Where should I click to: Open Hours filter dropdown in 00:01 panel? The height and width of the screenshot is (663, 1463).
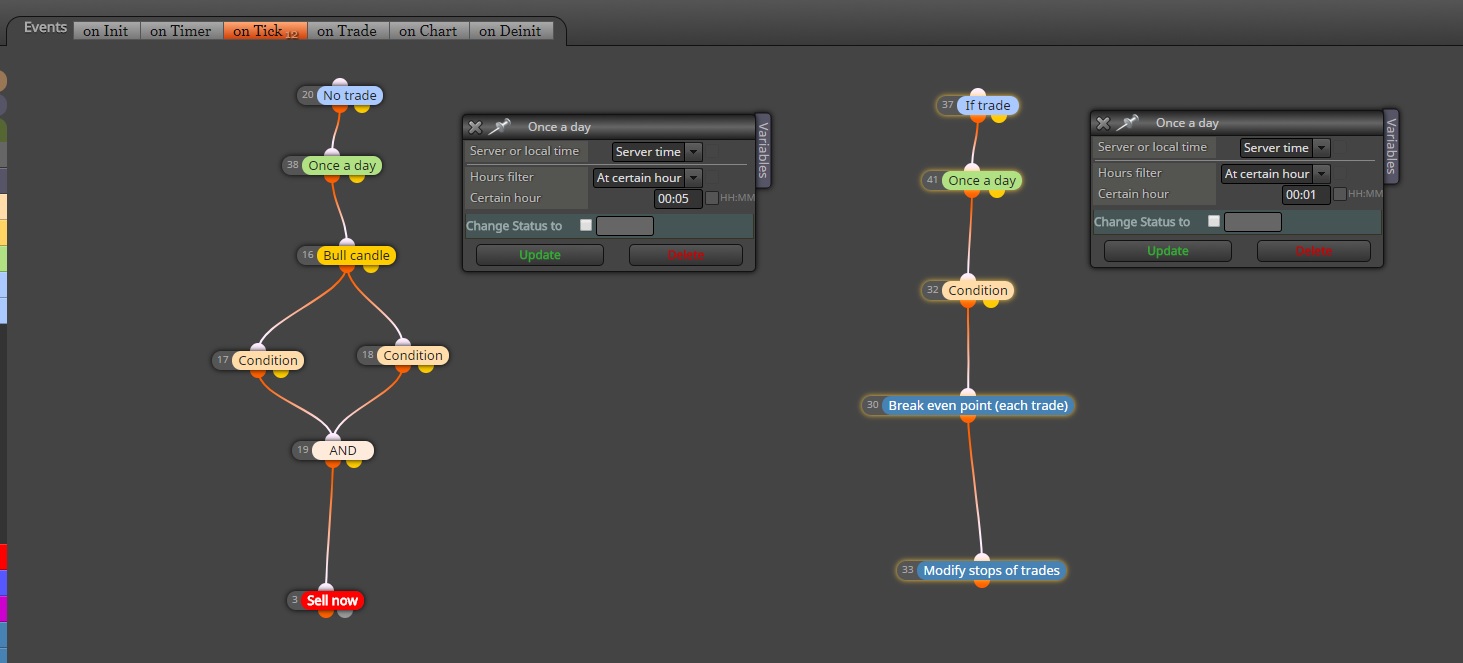click(x=1275, y=173)
